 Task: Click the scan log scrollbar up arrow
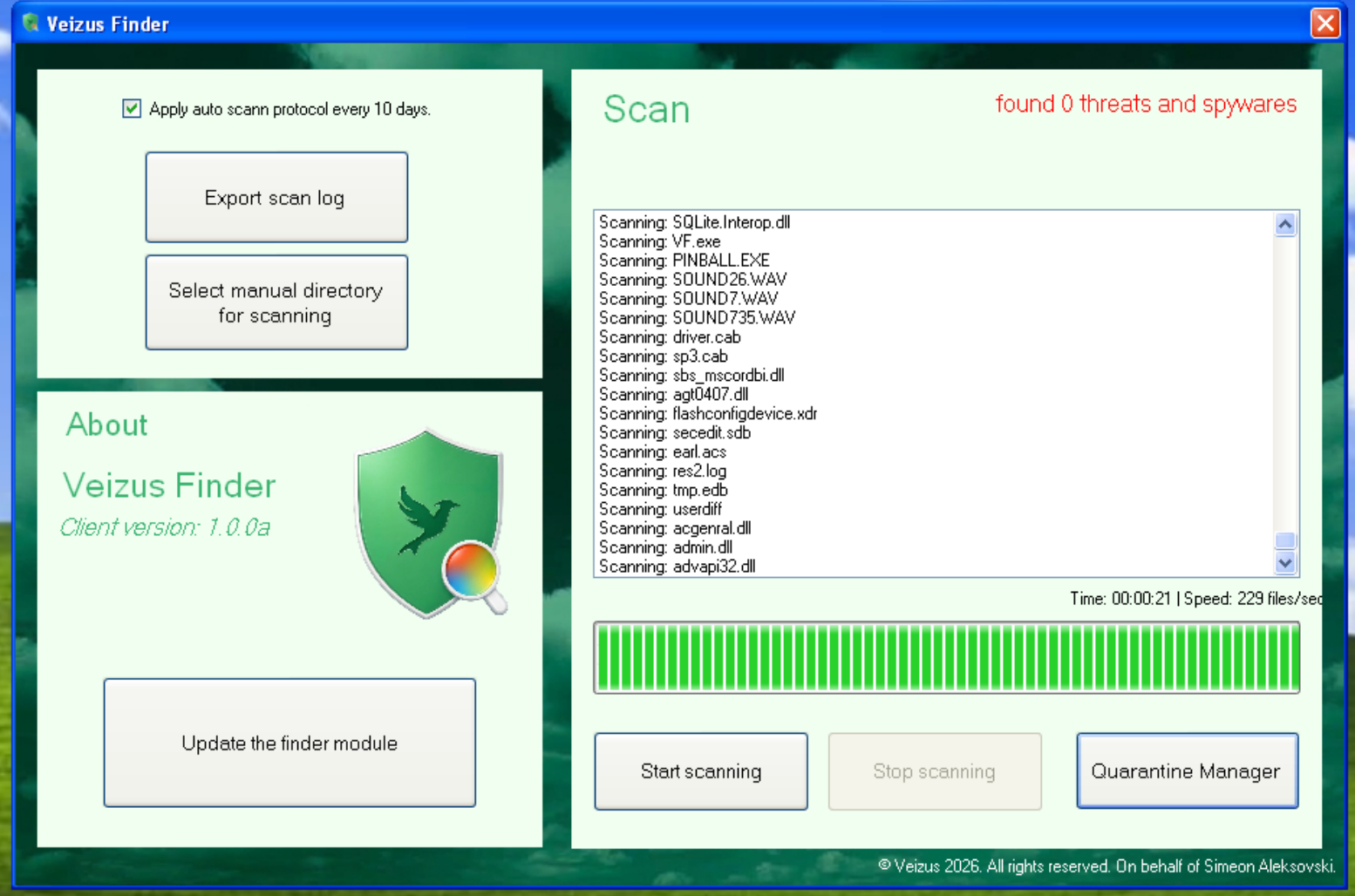click(1285, 225)
